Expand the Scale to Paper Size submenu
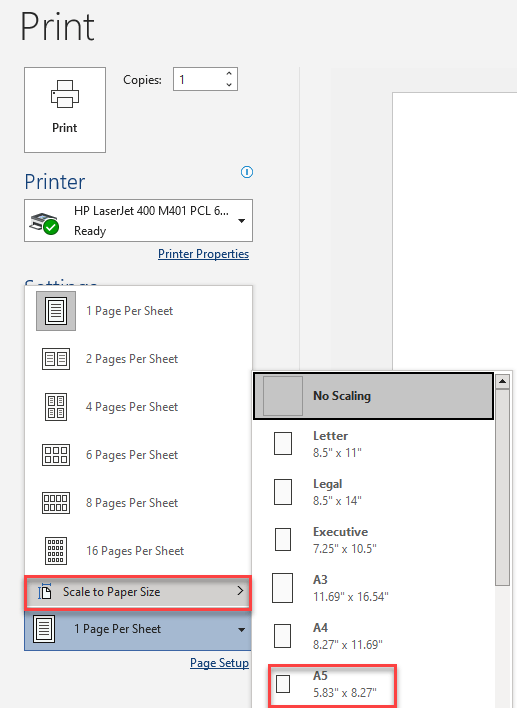Screen dimensions: 517x708 (x=138, y=592)
